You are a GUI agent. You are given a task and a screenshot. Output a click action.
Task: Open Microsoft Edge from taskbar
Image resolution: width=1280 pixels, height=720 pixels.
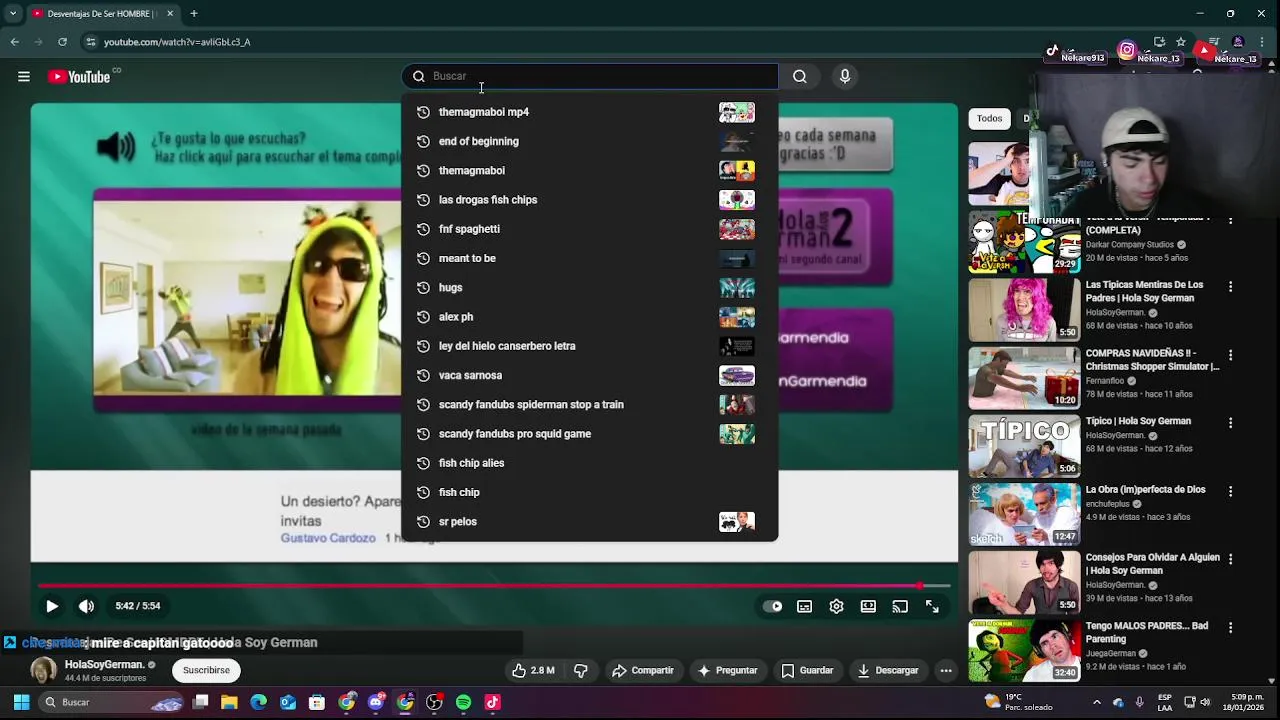[259, 702]
